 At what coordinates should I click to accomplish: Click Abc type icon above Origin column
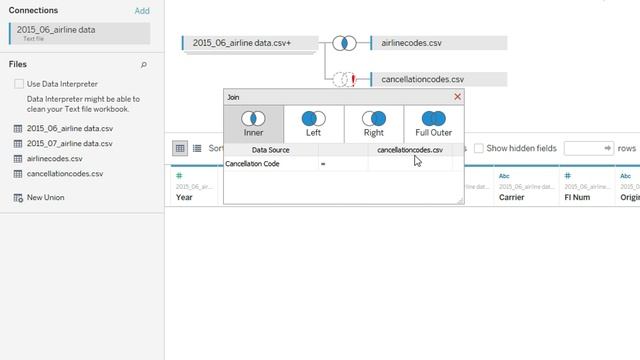(626, 176)
